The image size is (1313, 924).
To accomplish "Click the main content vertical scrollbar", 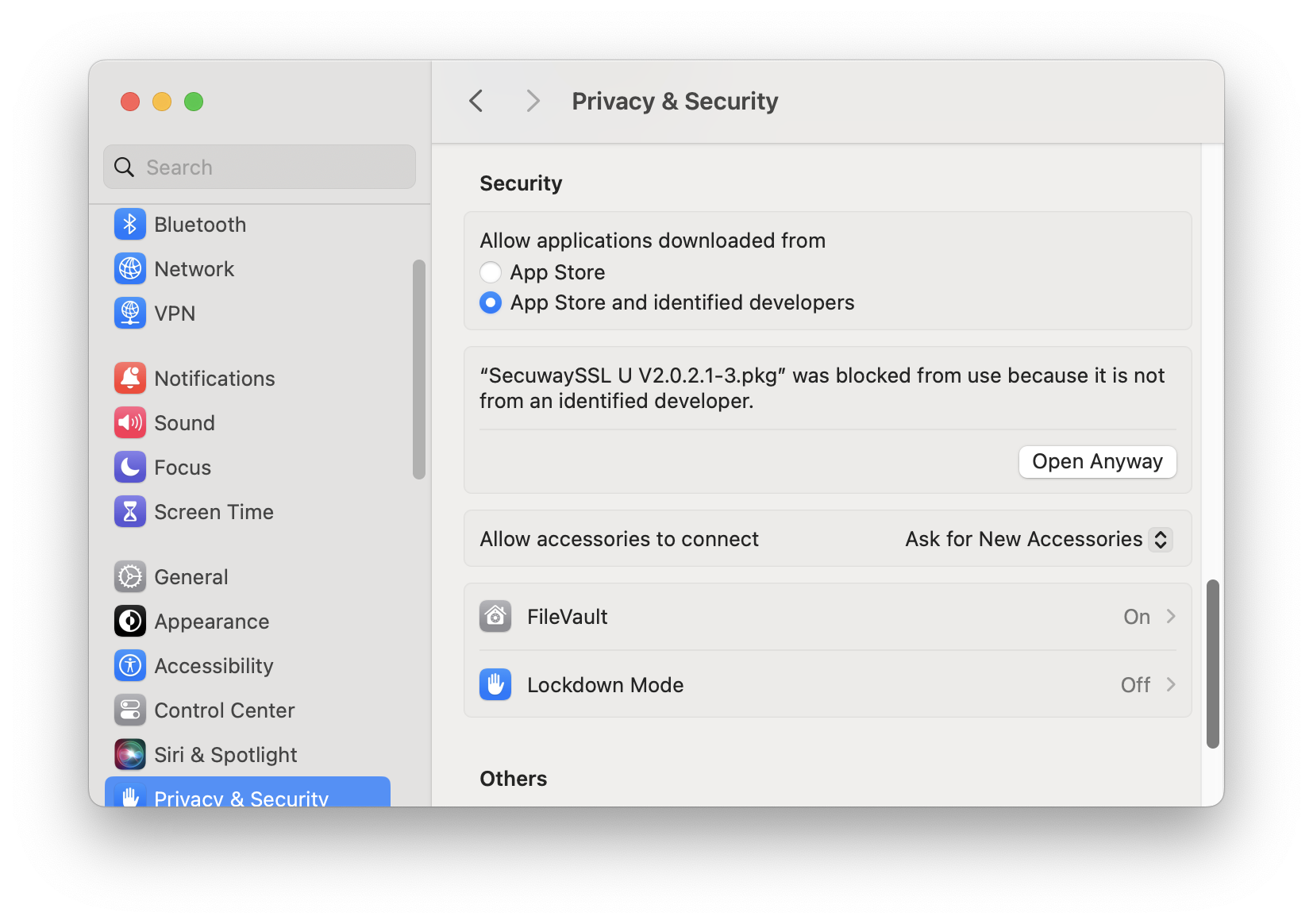I will [1212, 664].
